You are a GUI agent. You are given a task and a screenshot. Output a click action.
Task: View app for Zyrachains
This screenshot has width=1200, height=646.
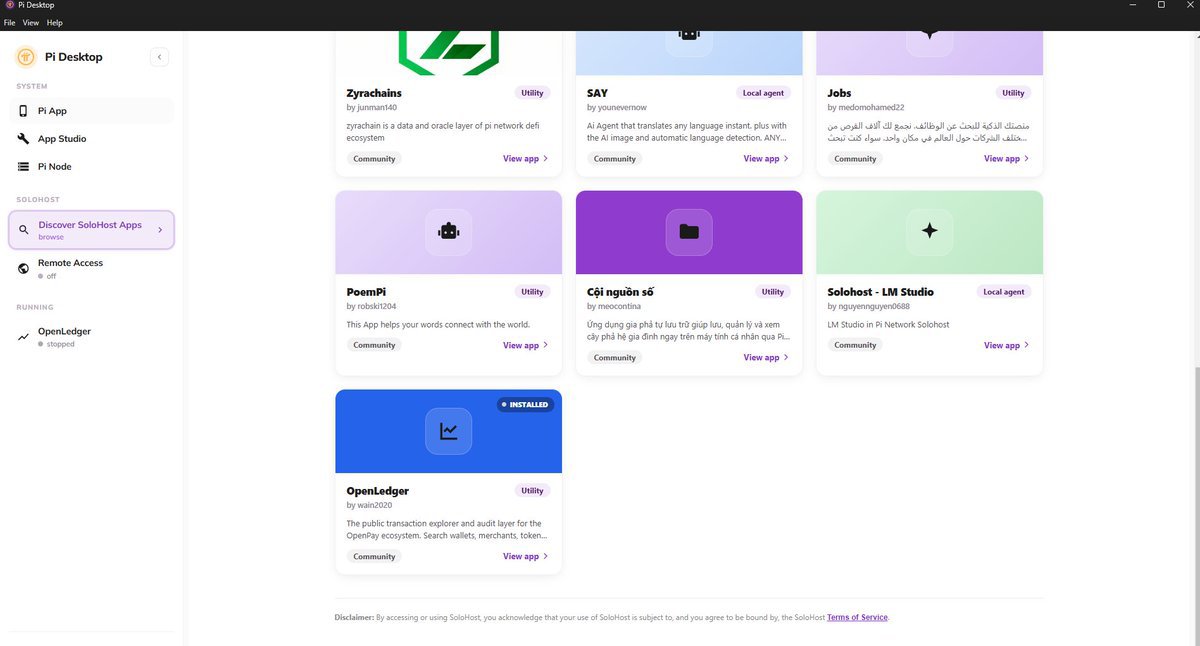coord(525,159)
